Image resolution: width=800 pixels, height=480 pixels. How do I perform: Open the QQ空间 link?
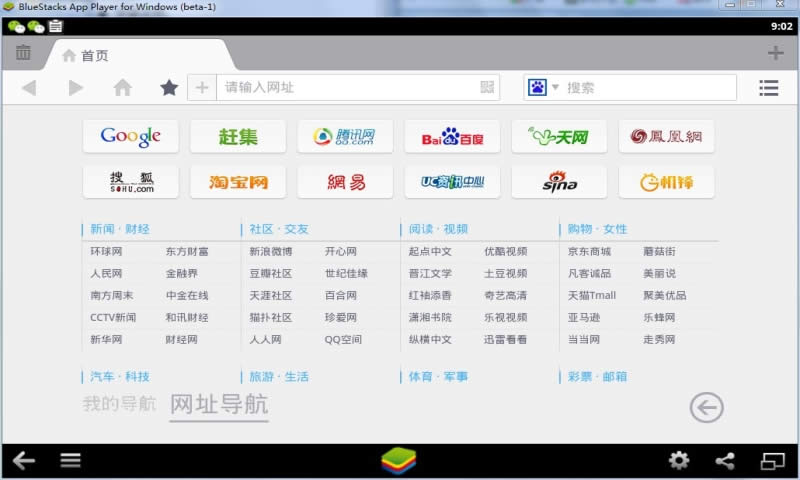tap(343, 339)
